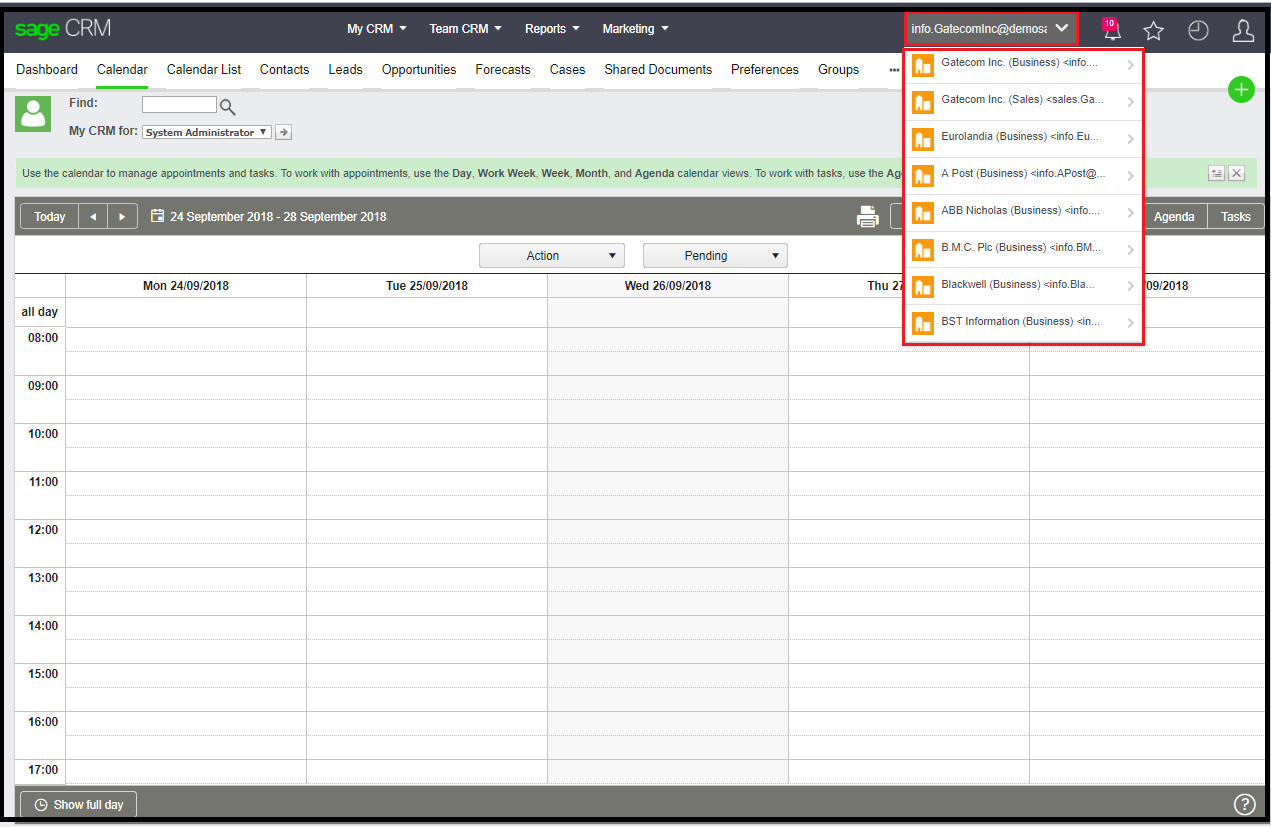Image resolution: width=1271 pixels, height=827 pixels.
Task: Open the user profile icon
Action: (1243, 31)
